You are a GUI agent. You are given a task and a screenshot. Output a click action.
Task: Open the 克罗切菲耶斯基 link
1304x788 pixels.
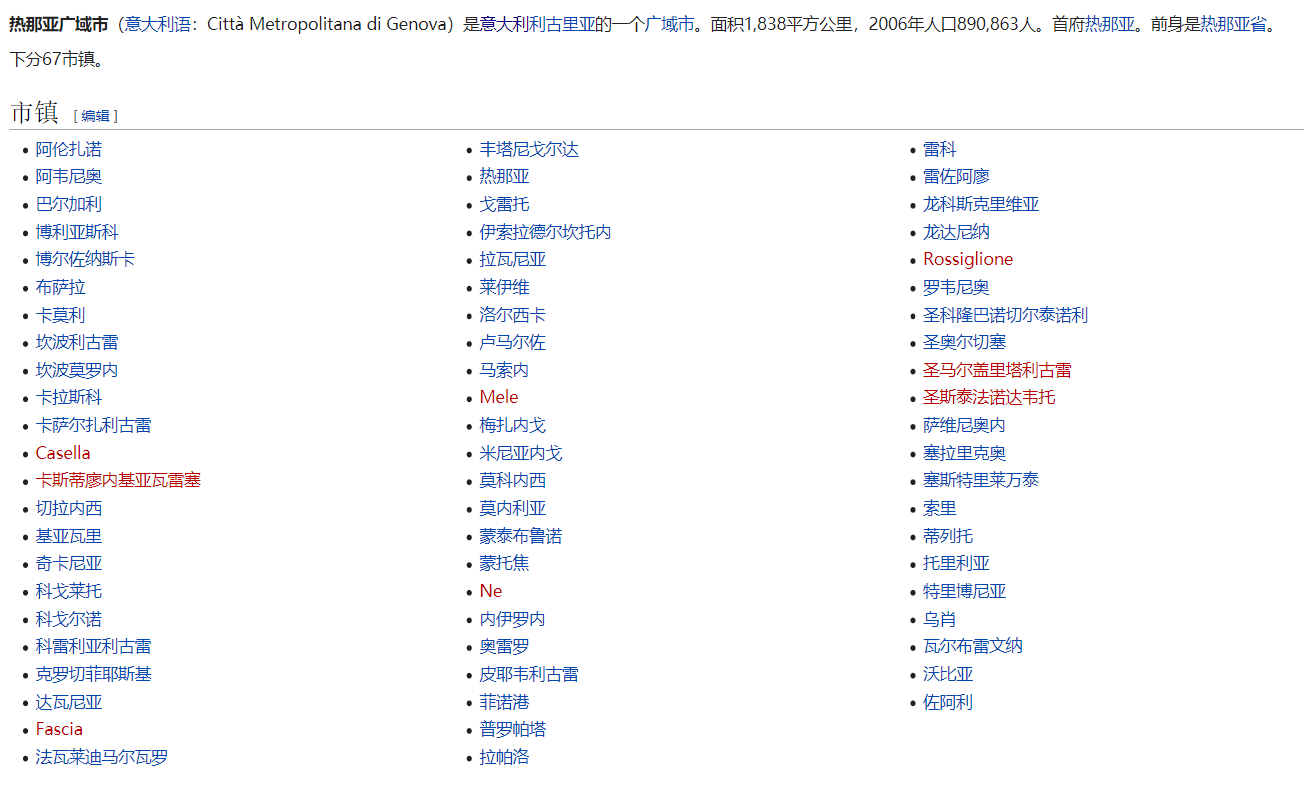tap(94, 675)
